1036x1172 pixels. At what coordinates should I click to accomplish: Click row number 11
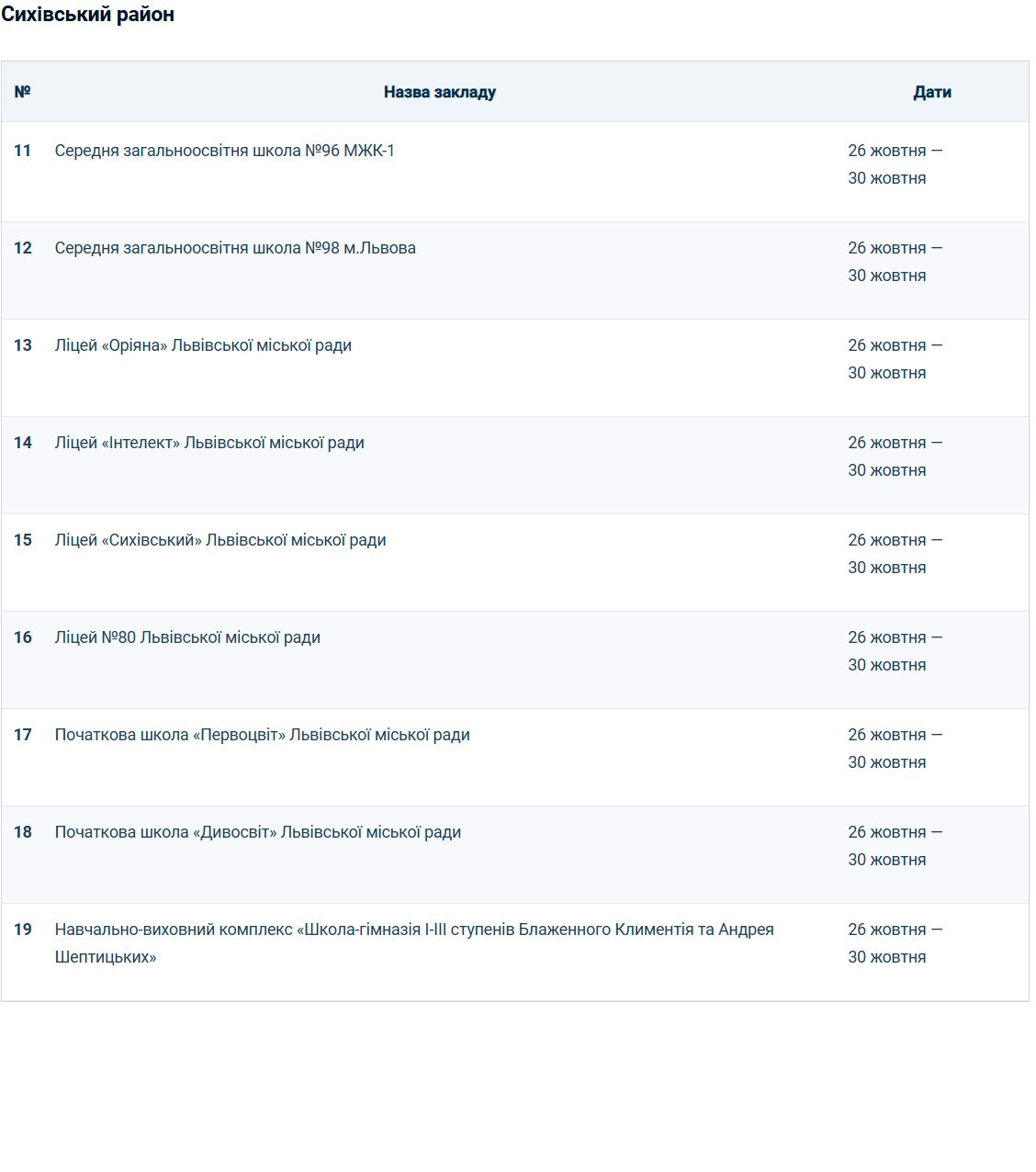pos(23,151)
